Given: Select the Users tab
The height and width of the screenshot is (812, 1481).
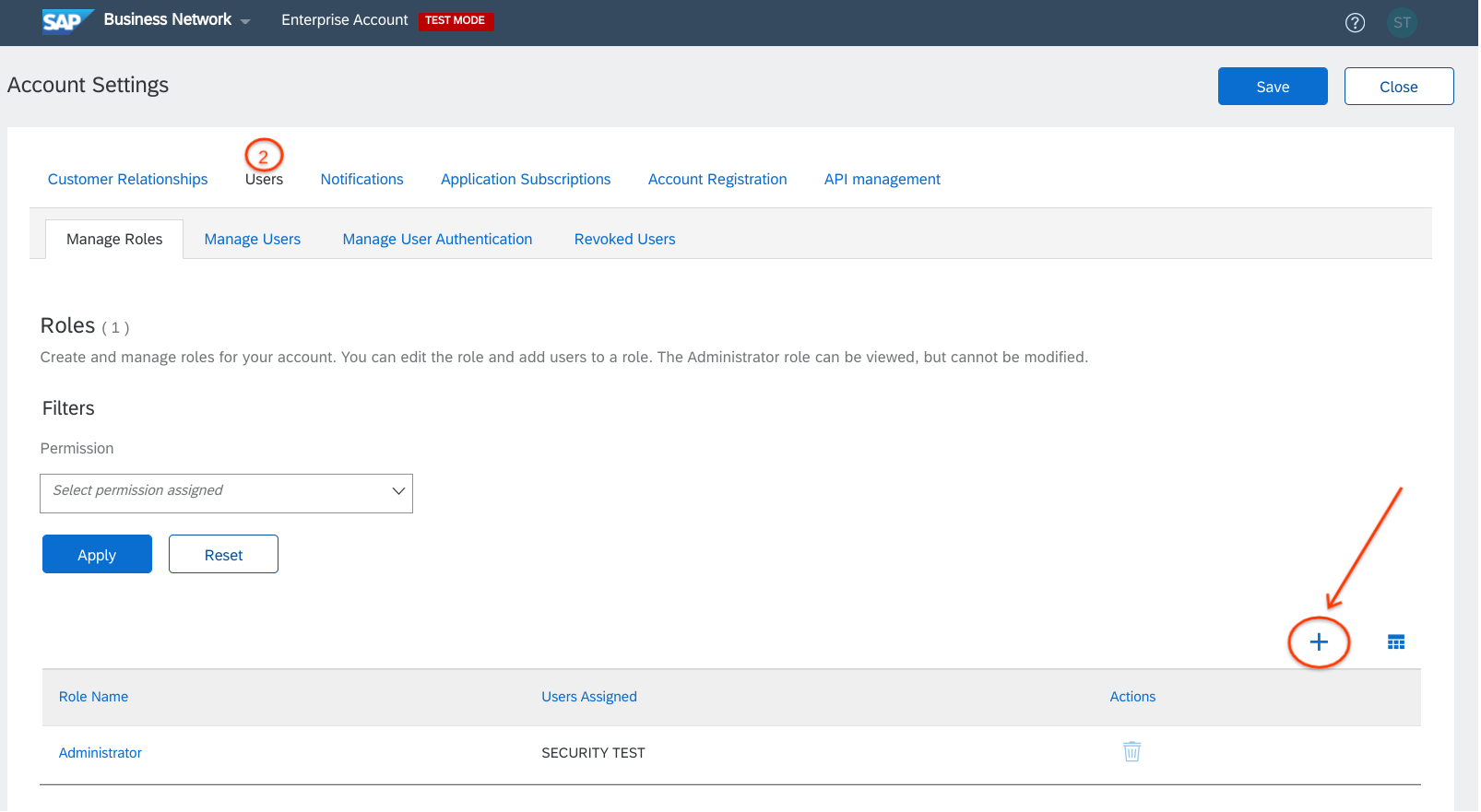Looking at the screenshot, I should click(265, 180).
